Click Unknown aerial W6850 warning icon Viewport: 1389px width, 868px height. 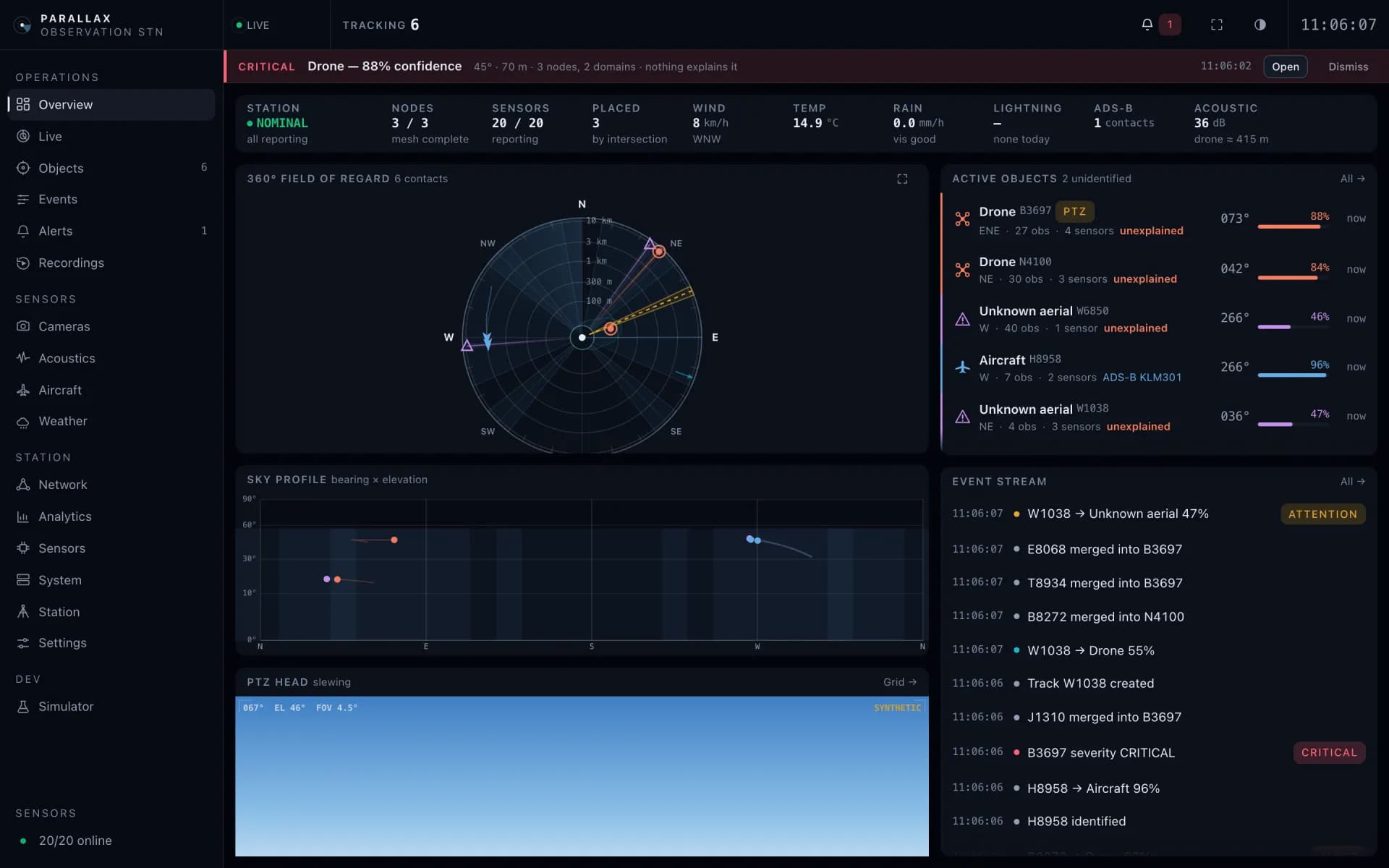click(x=962, y=319)
